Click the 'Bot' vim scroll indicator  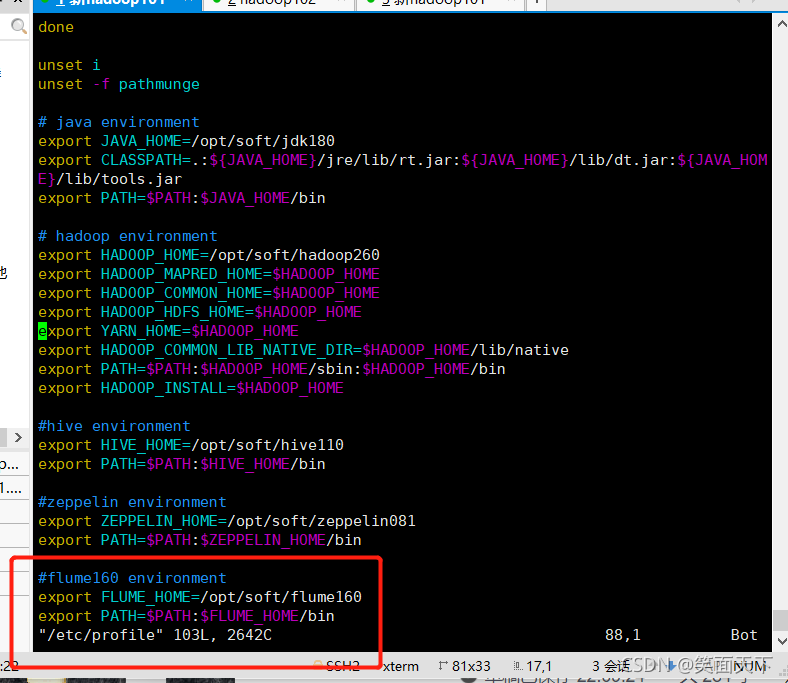[x=744, y=635]
